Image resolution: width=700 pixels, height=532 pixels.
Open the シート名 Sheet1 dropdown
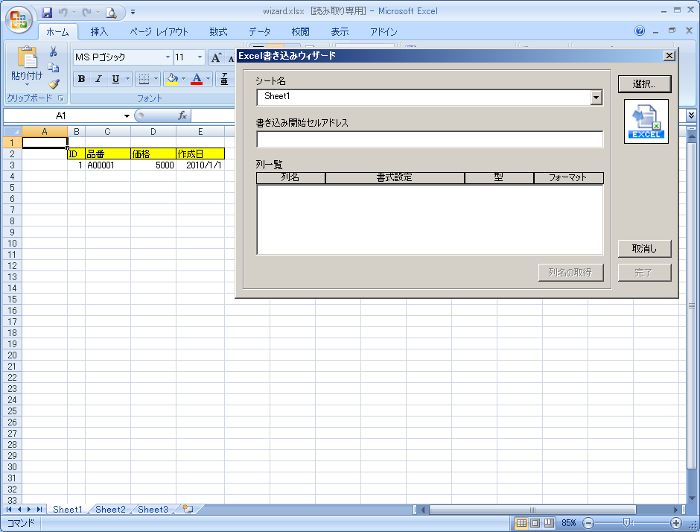[x=596, y=97]
